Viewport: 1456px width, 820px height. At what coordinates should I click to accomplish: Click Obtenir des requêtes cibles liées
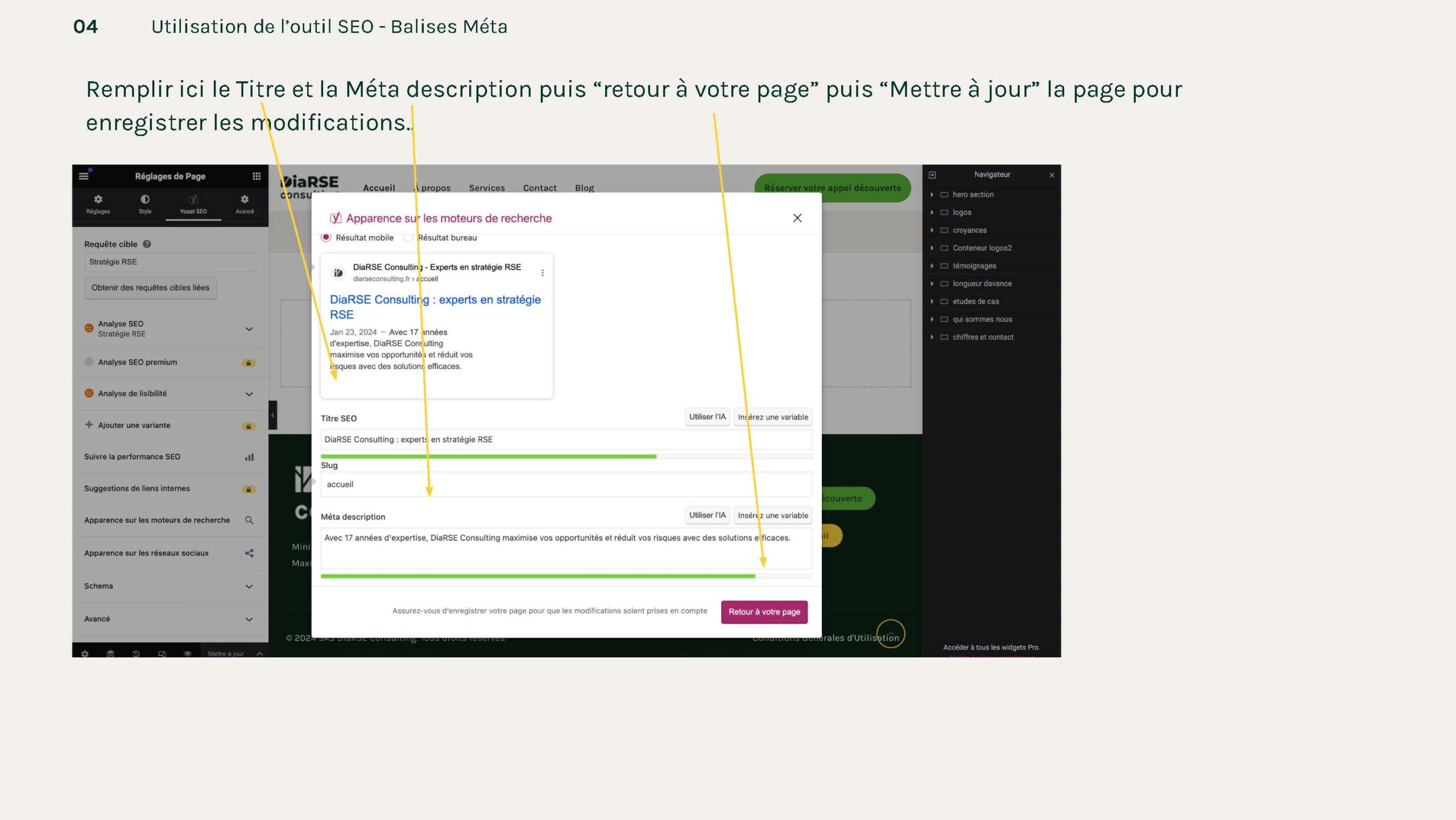coord(150,288)
